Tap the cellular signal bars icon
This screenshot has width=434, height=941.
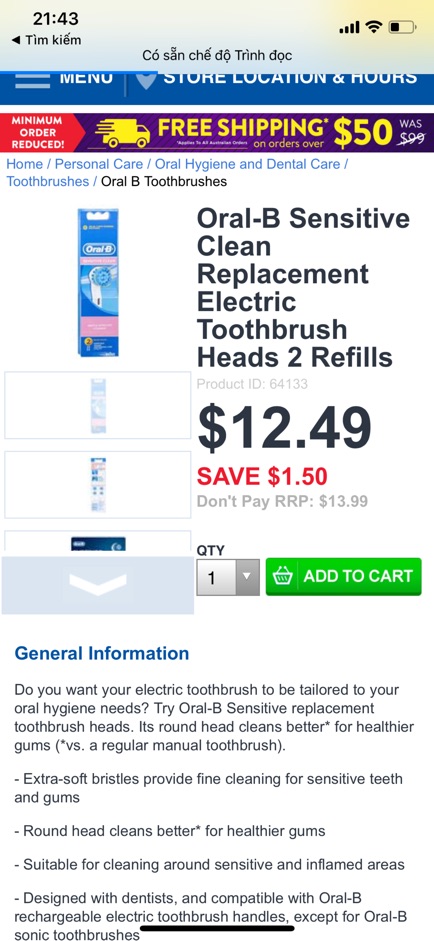(350, 28)
